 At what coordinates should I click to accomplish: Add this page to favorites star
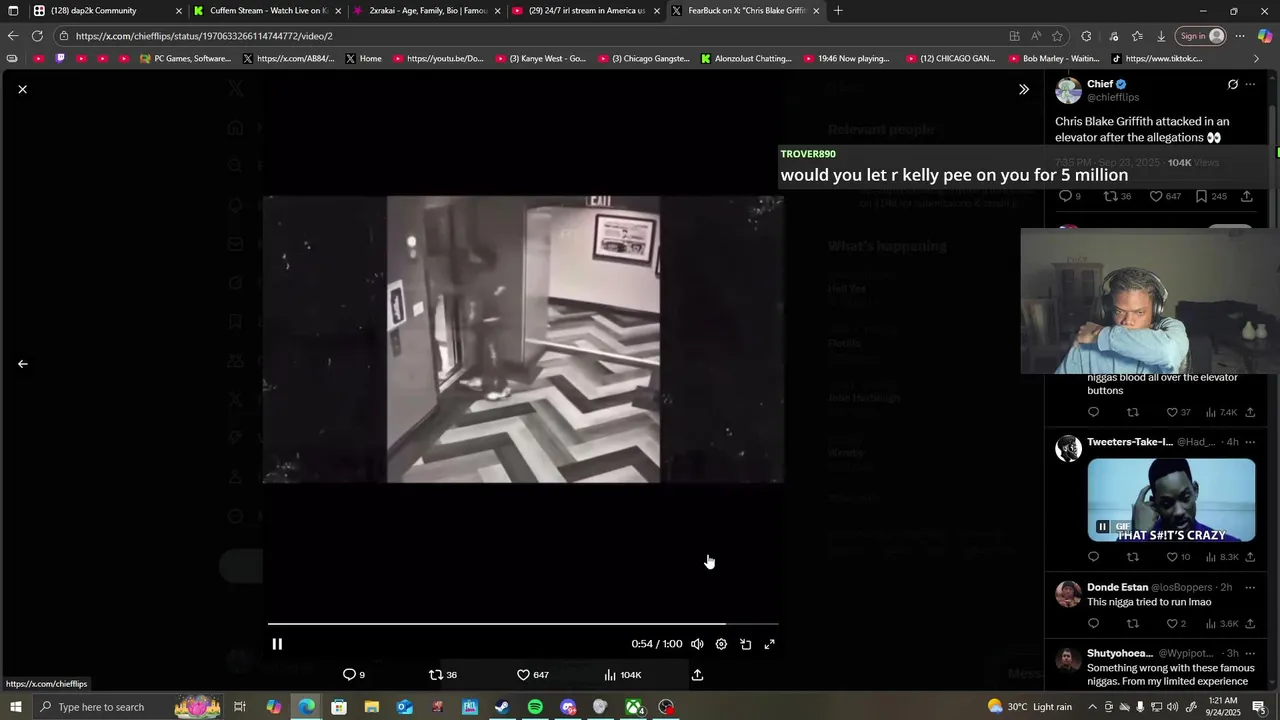pyautogui.click(x=1057, y=36)
